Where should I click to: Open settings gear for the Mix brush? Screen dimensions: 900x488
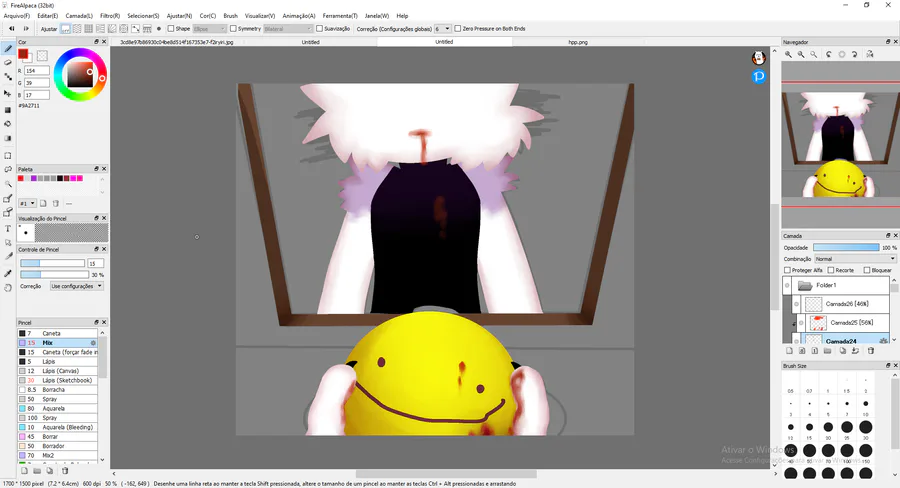93,343
